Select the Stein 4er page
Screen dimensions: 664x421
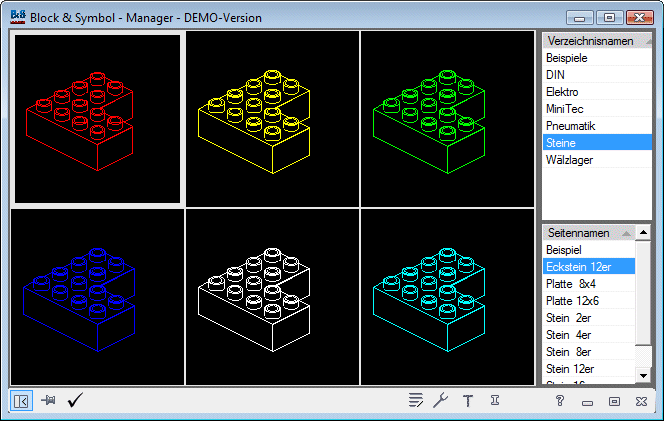click(x=589, y=335)
